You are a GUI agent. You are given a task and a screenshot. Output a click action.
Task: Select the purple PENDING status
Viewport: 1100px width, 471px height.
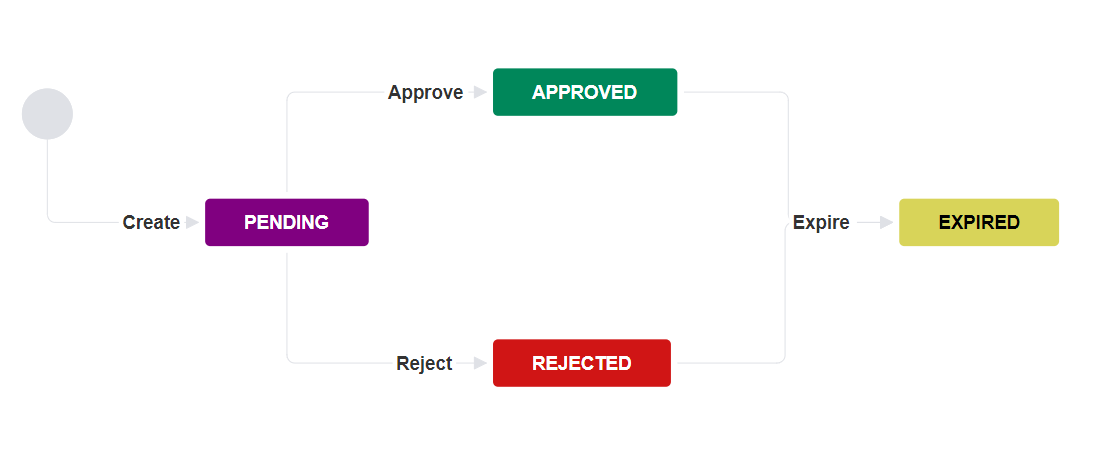point(286,222)
